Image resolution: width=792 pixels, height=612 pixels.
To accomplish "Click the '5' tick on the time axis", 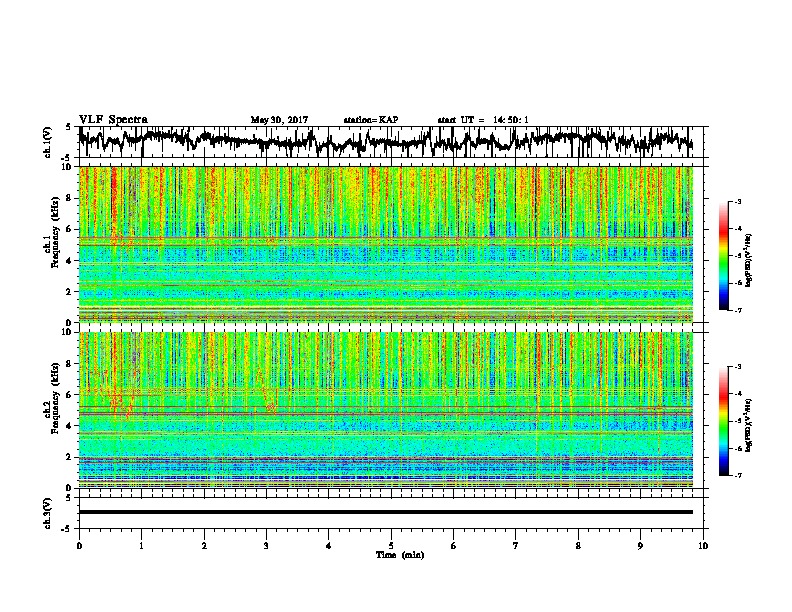I will (391, 546).
